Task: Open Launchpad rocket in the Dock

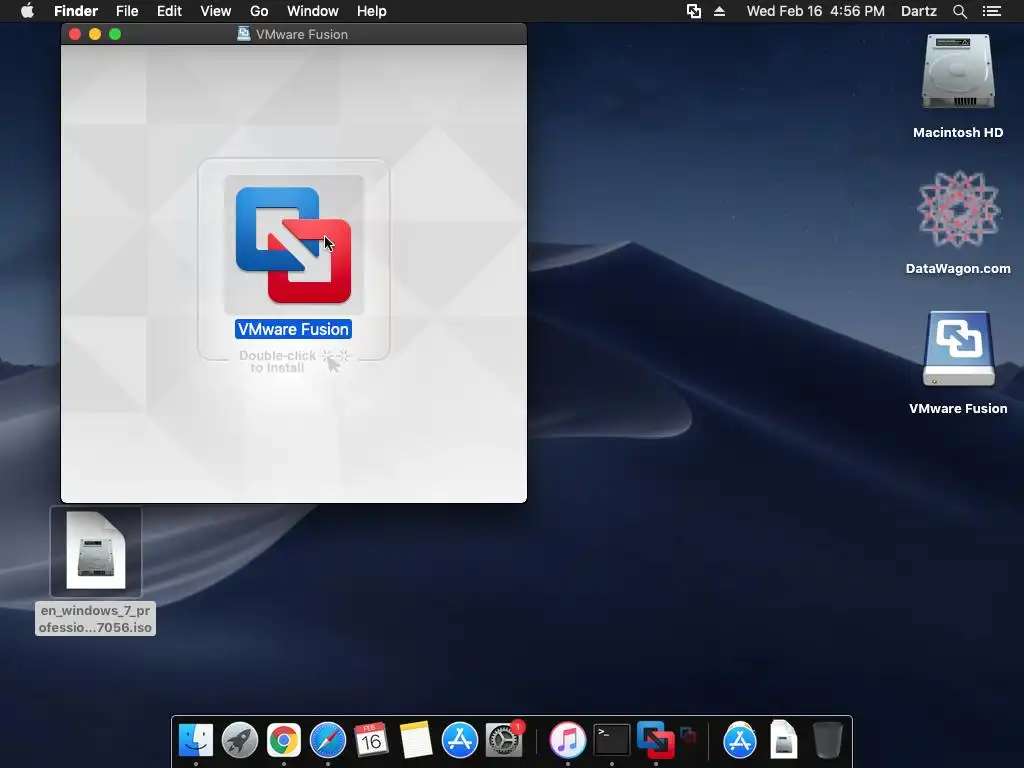Action: coord(240,740)
